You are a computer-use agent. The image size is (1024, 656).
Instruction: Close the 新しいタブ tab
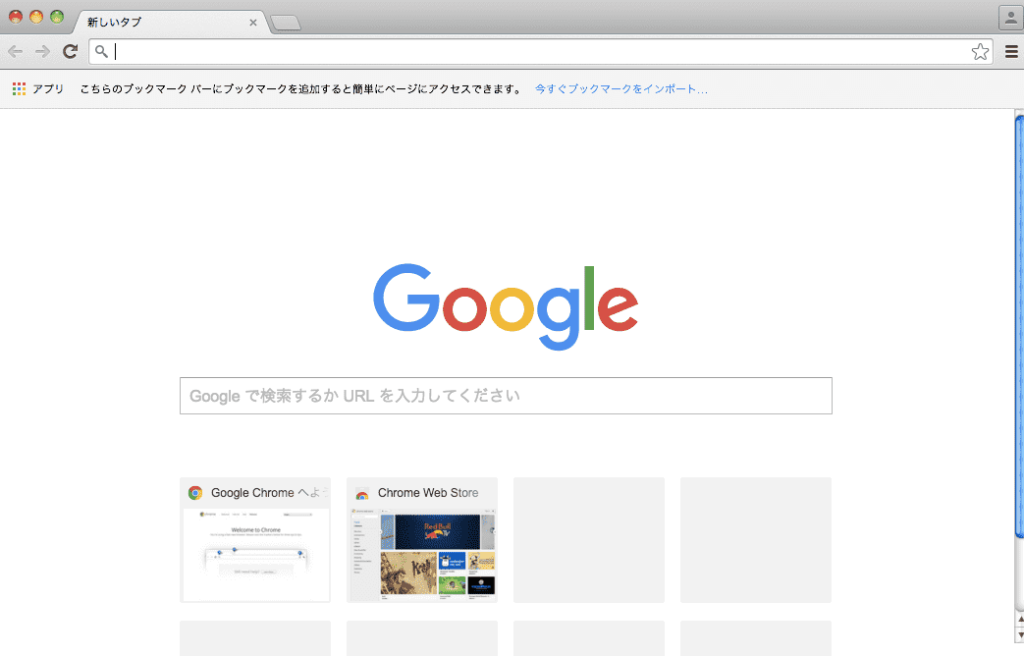coord(253,22)
